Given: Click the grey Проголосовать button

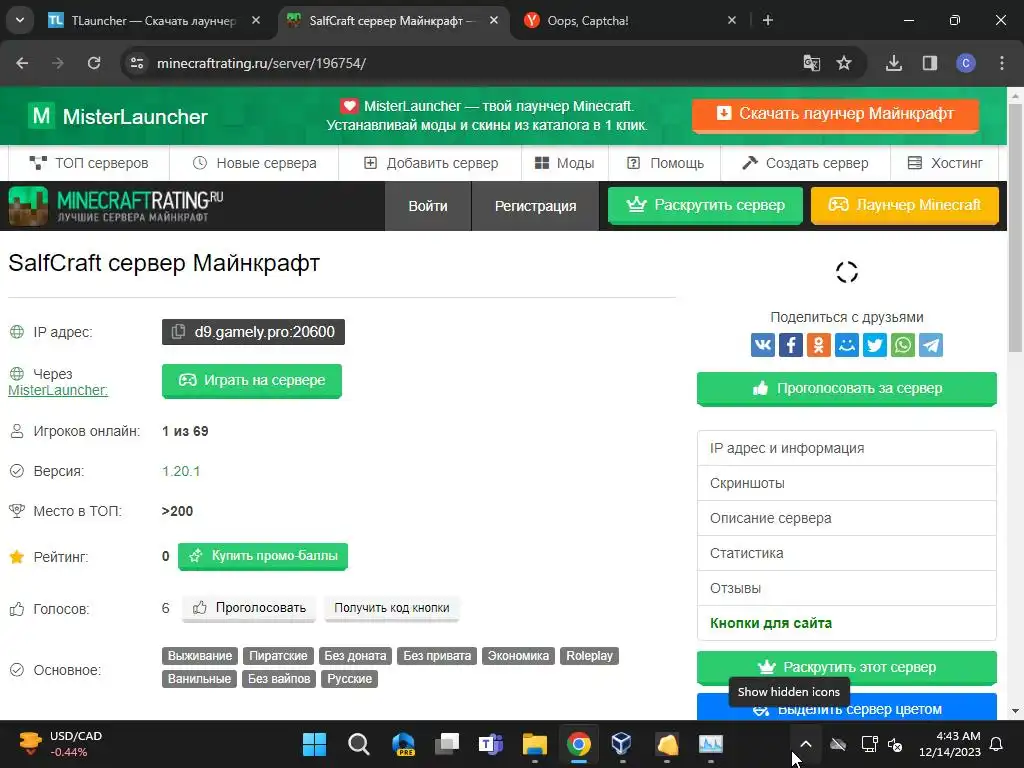Looking at the screenshot, I should pos(249,608).
